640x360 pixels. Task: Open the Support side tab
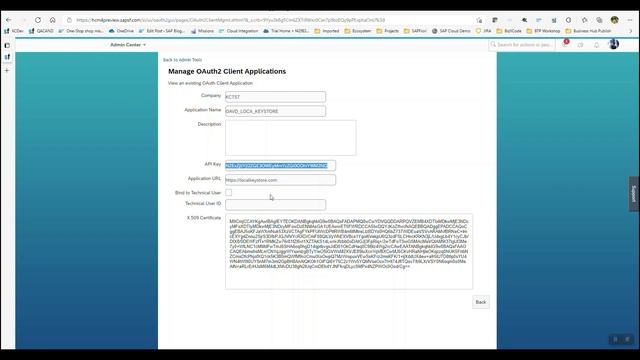tap(633, 194)
